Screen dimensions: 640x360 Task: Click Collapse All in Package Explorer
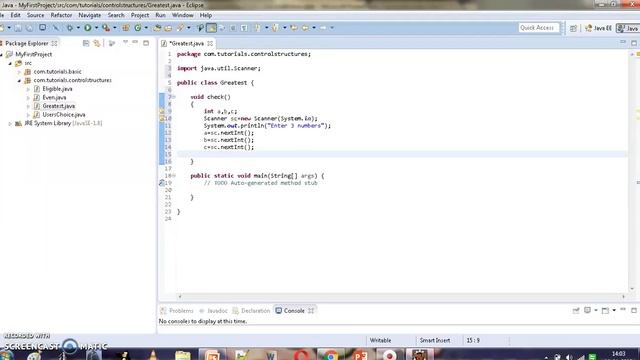click(86, 43)
